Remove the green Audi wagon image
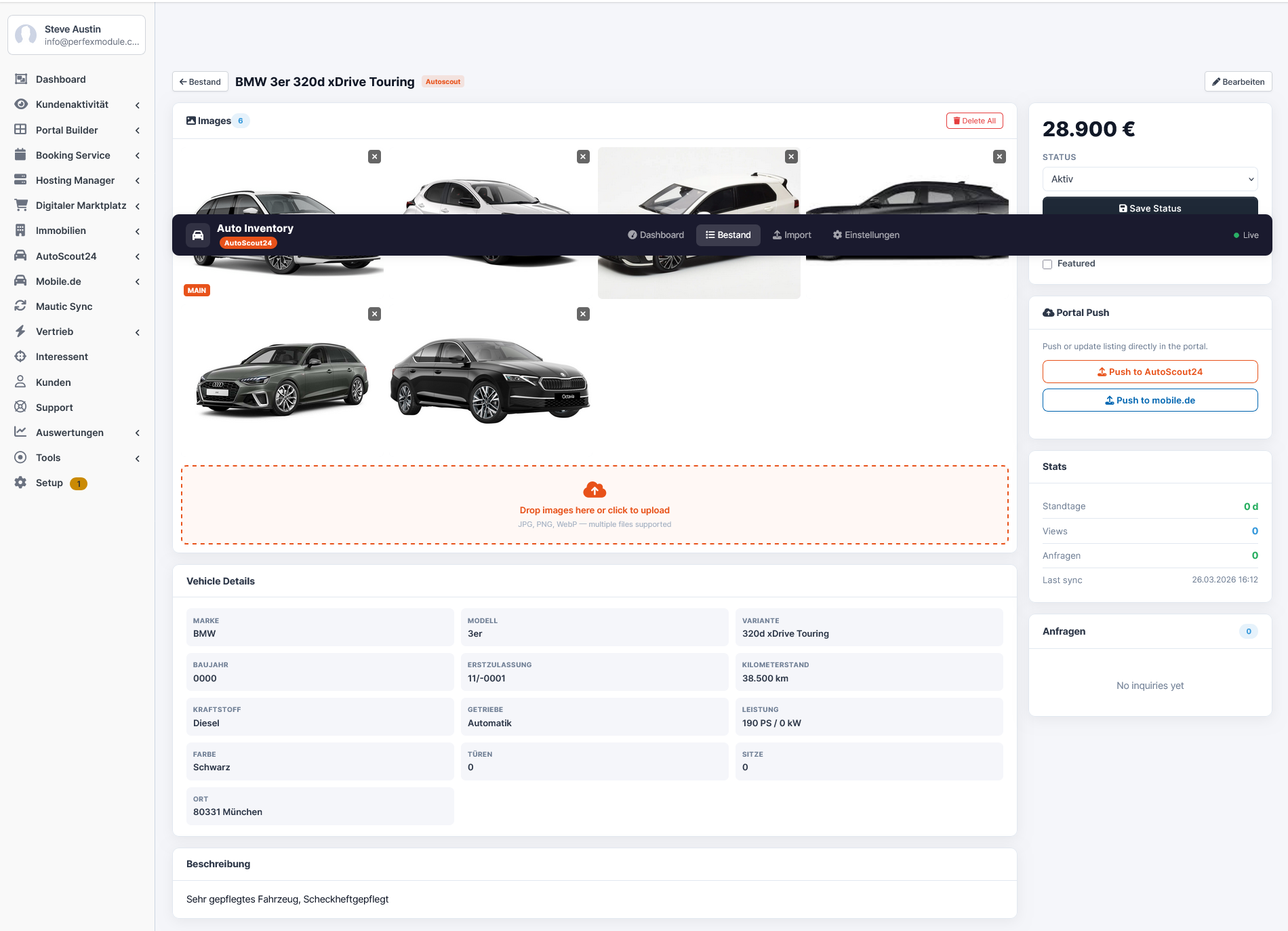 (x=374, y=314)
